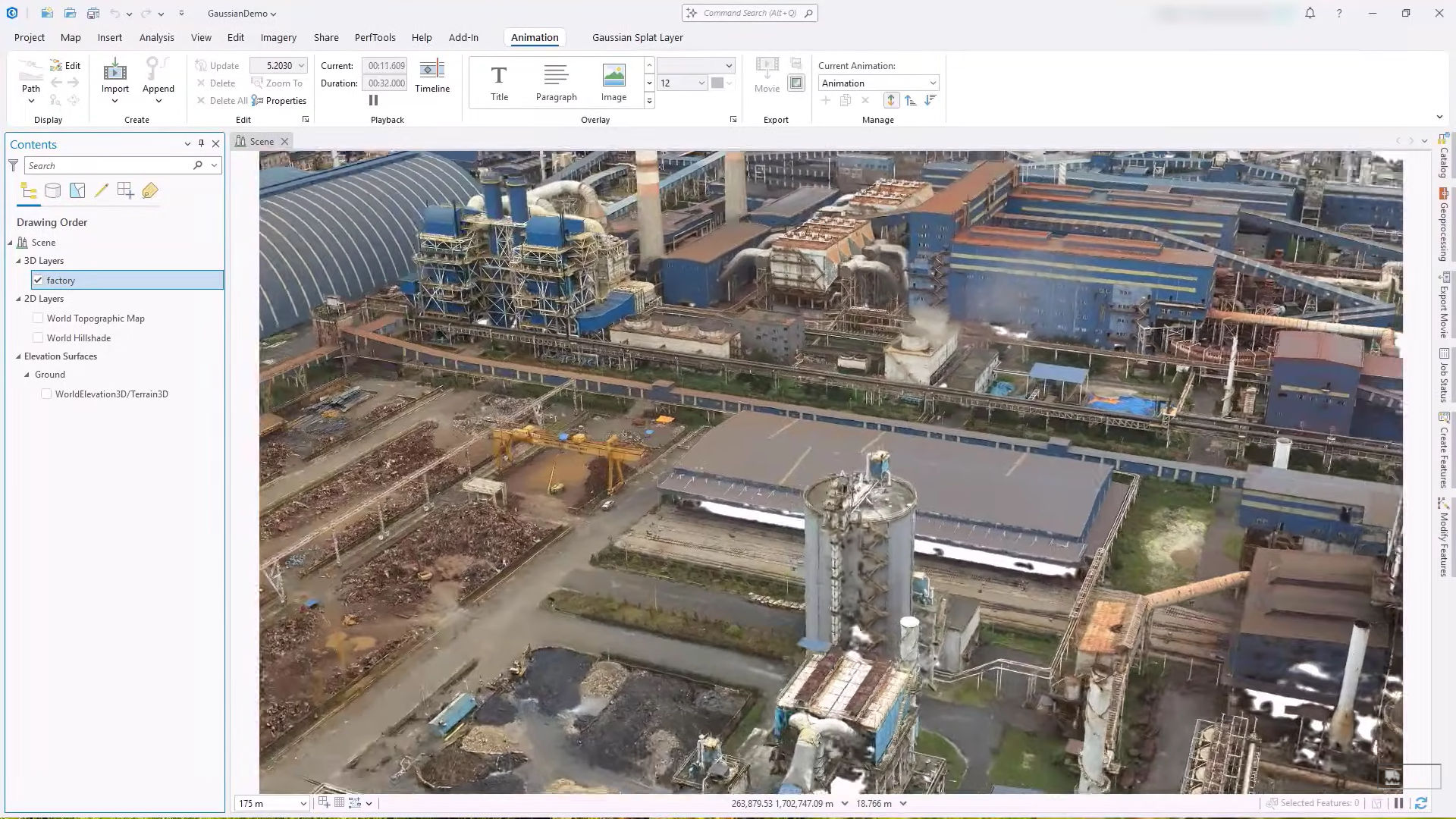Open the map scale dropdown

point(303,803)
